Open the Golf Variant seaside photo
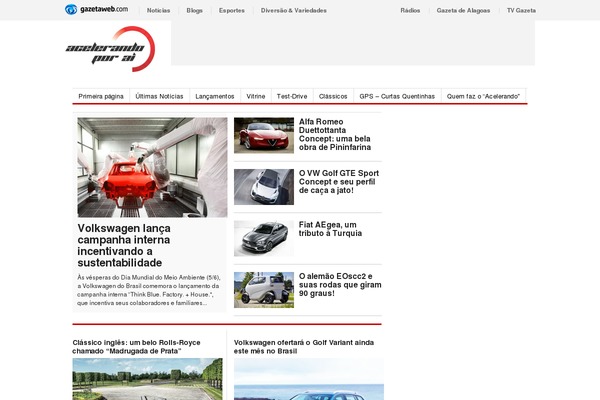 click(x=309, y=379)
